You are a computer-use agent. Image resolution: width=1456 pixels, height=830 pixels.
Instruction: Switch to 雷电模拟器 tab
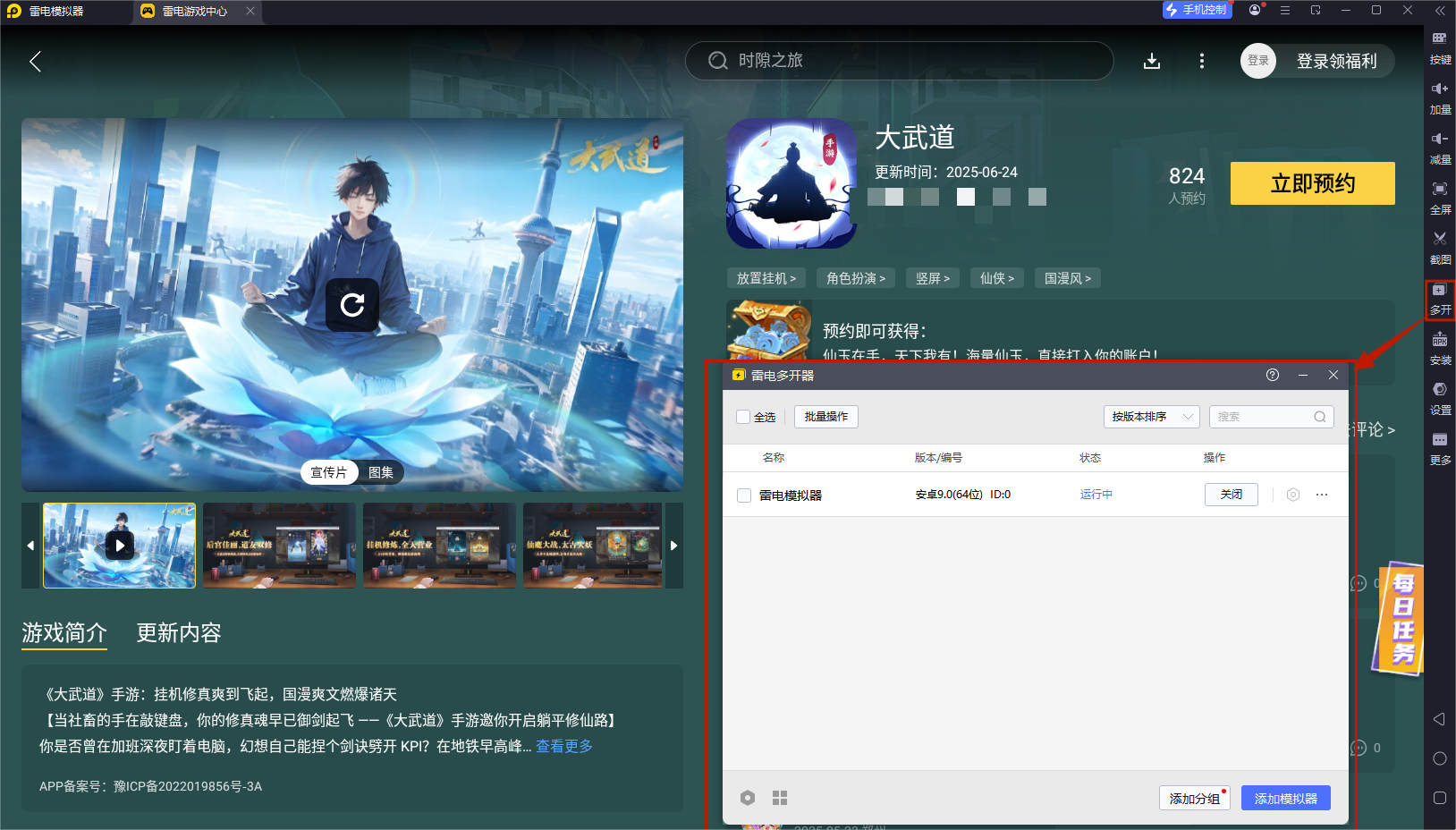point(56,11)
